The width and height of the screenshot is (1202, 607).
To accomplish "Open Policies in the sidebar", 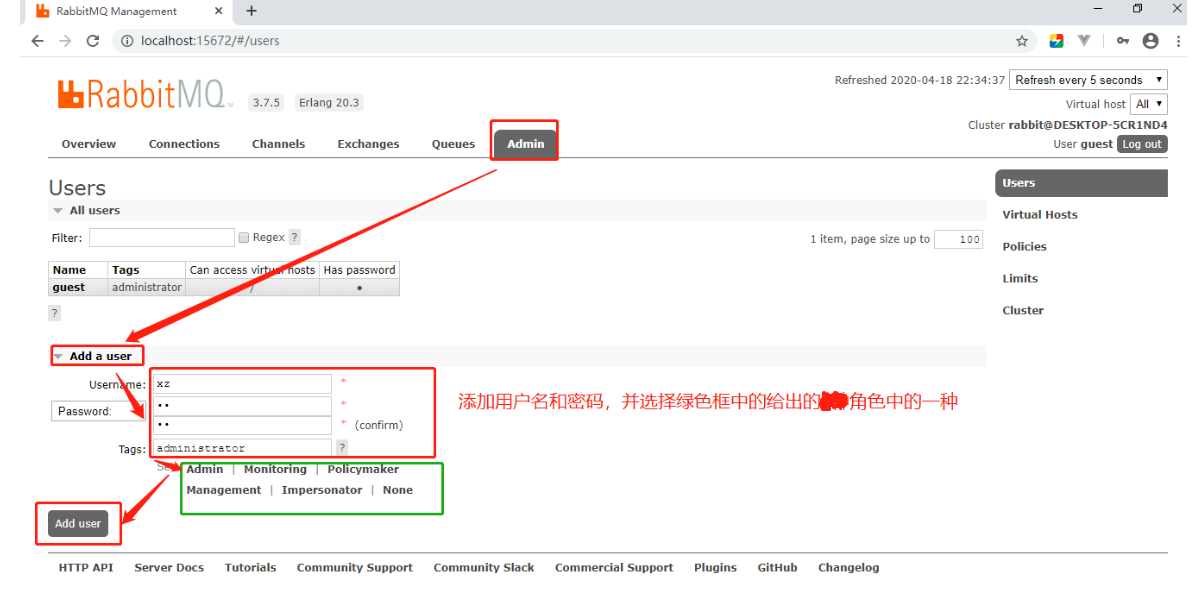I will [1024, 247].
